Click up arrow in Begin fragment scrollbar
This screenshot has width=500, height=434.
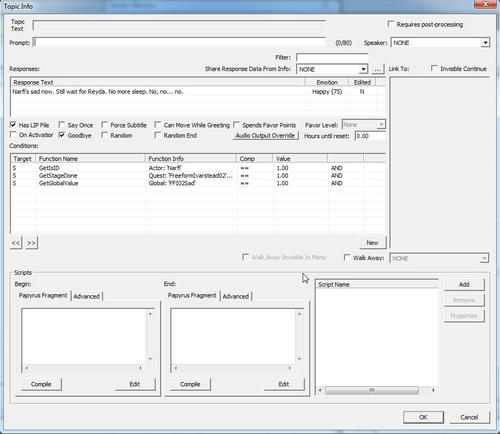(x=150, y=314)
